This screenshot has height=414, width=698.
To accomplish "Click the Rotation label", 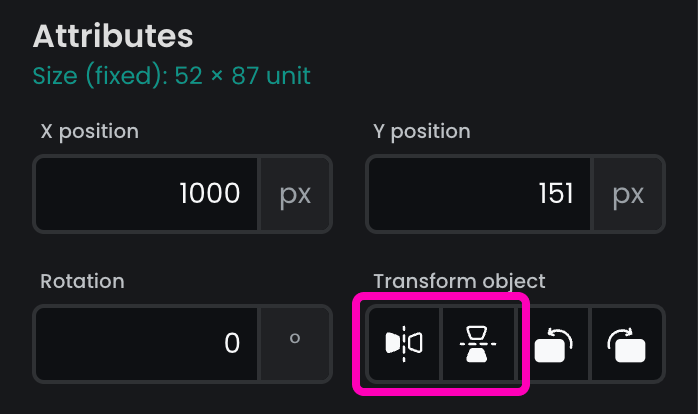I will click(80, 281).
